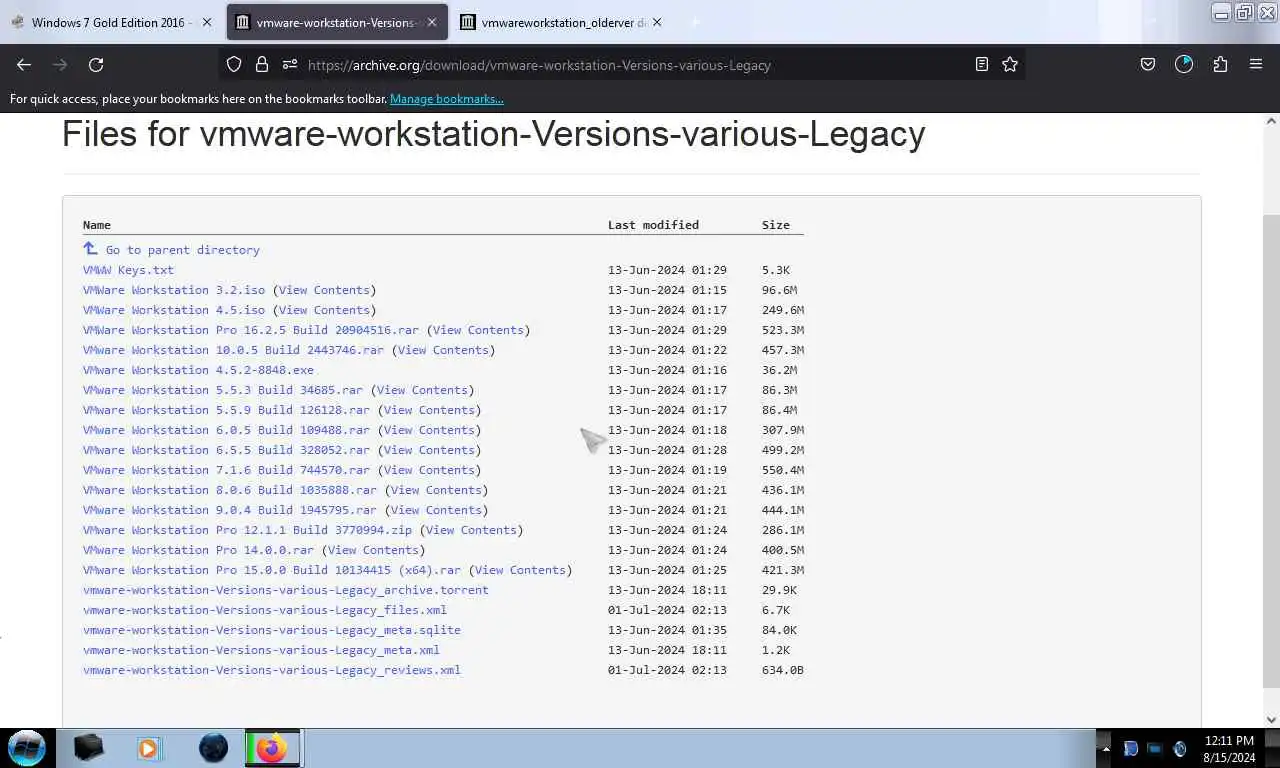Download Workstation 9.0.4 Build 1945795.rar

click(x=230, y=510)
